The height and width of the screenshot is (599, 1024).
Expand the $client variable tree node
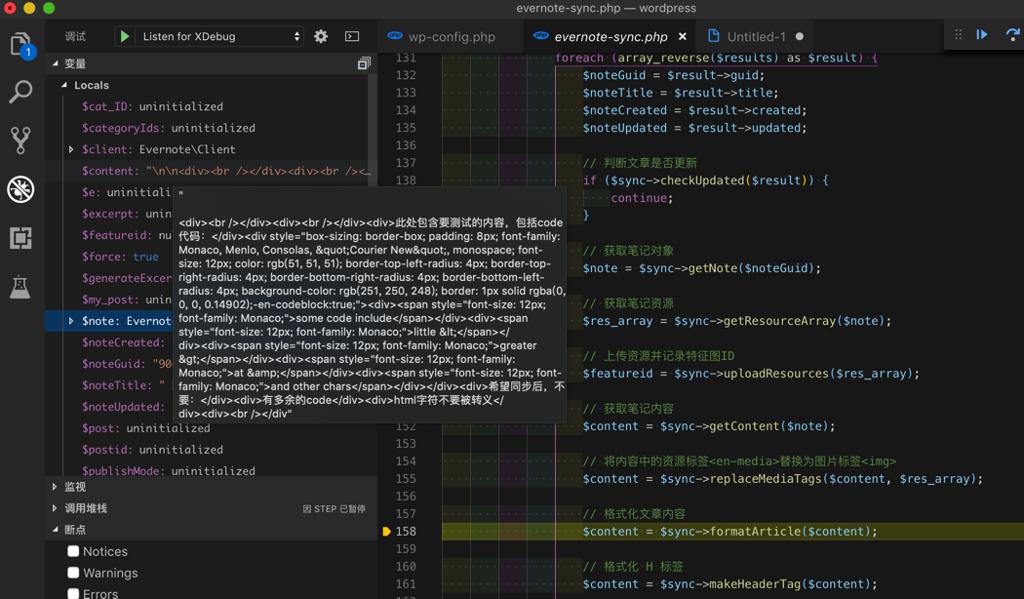tap(71, 150)
